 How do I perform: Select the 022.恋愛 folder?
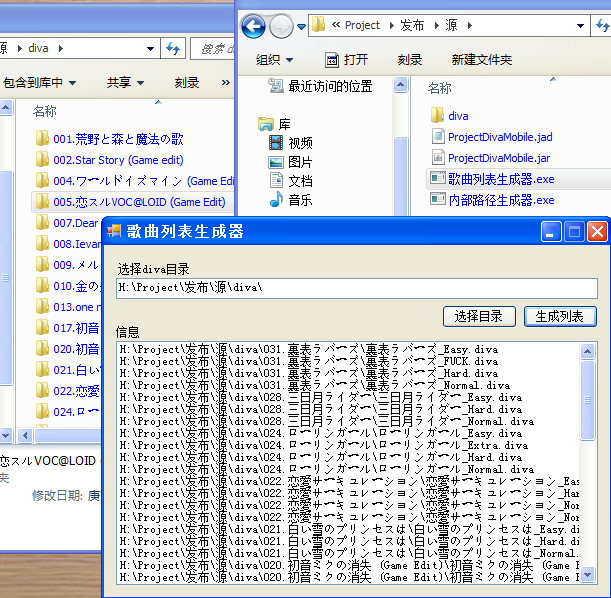coord(67,391)
